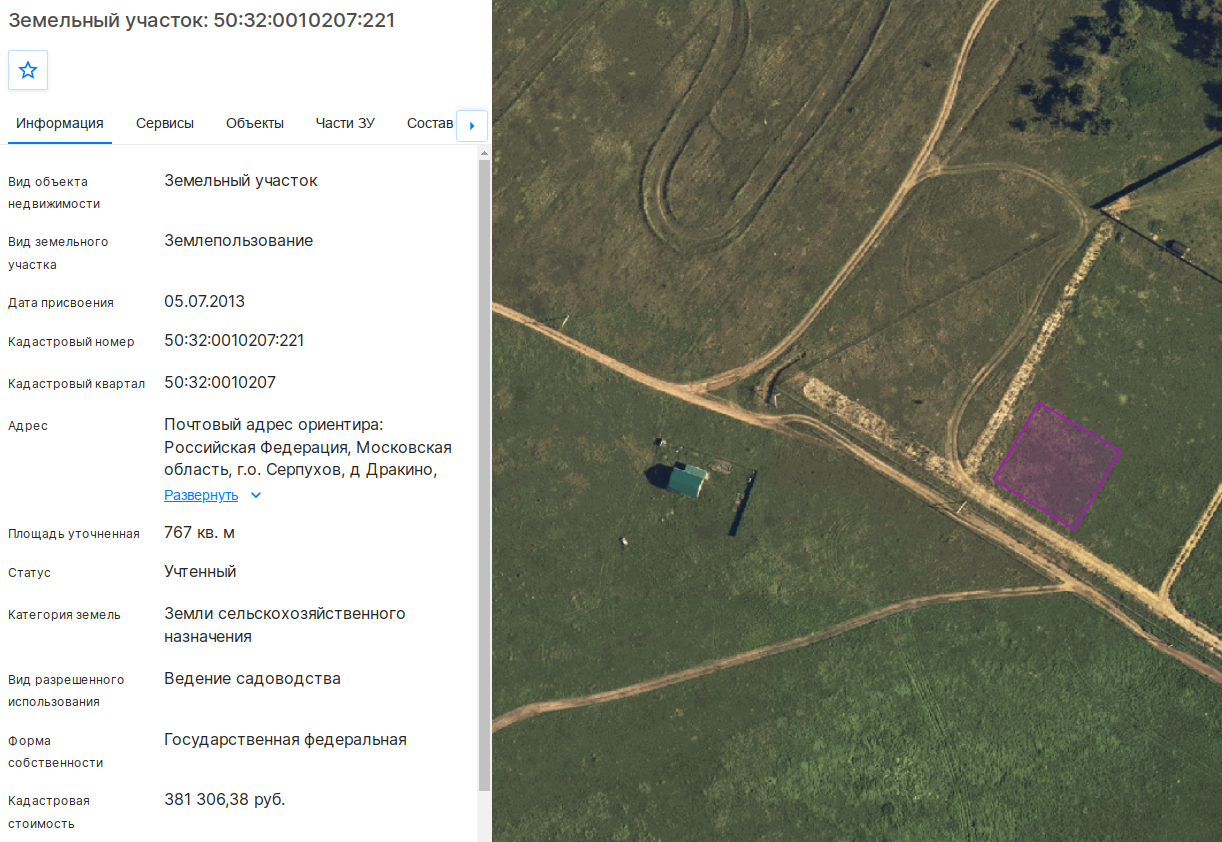Switch to the Объекты tab
1222x842 pixels.
(x=255, y=123)
